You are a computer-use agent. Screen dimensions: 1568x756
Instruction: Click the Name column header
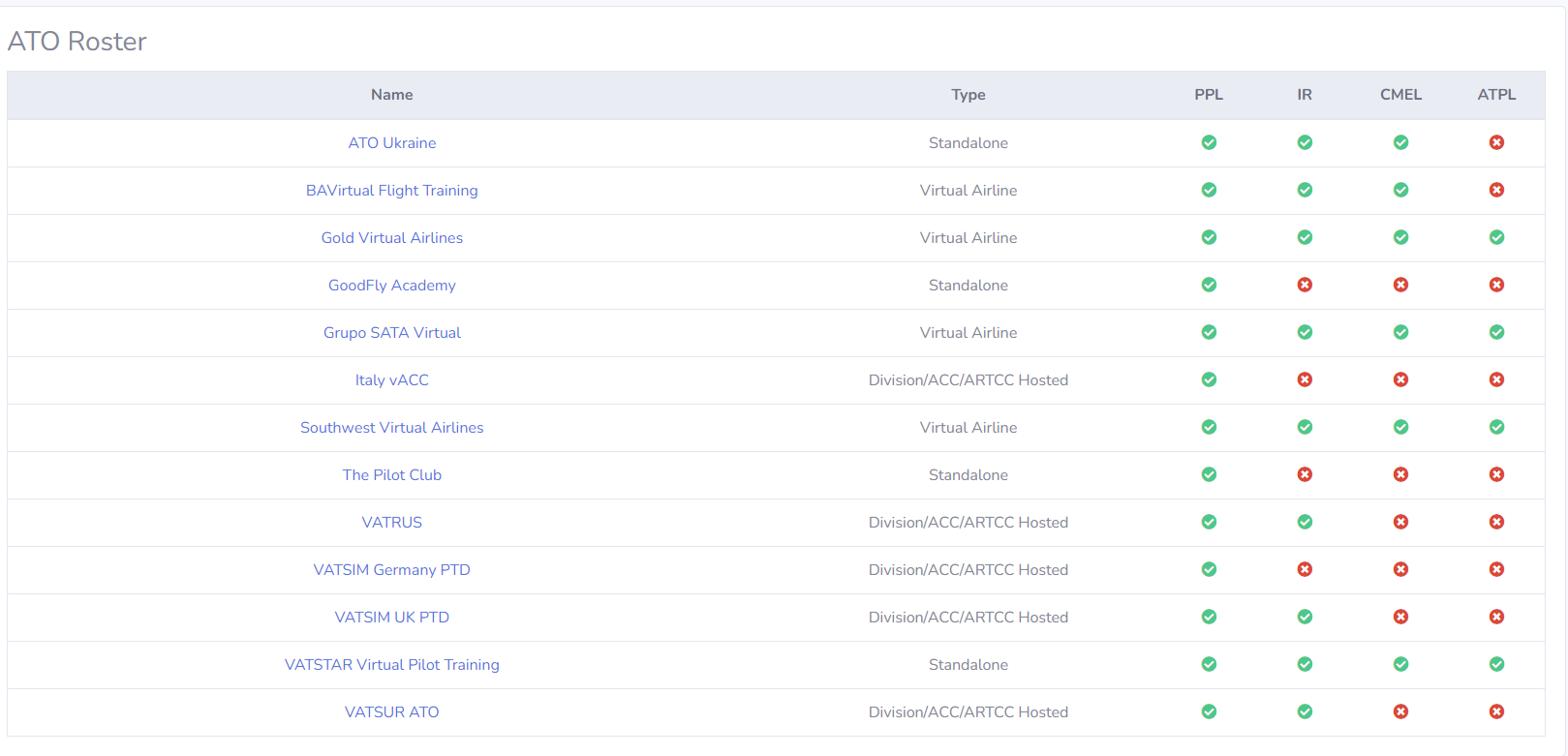pyautogui.click(x=392, y=95)
